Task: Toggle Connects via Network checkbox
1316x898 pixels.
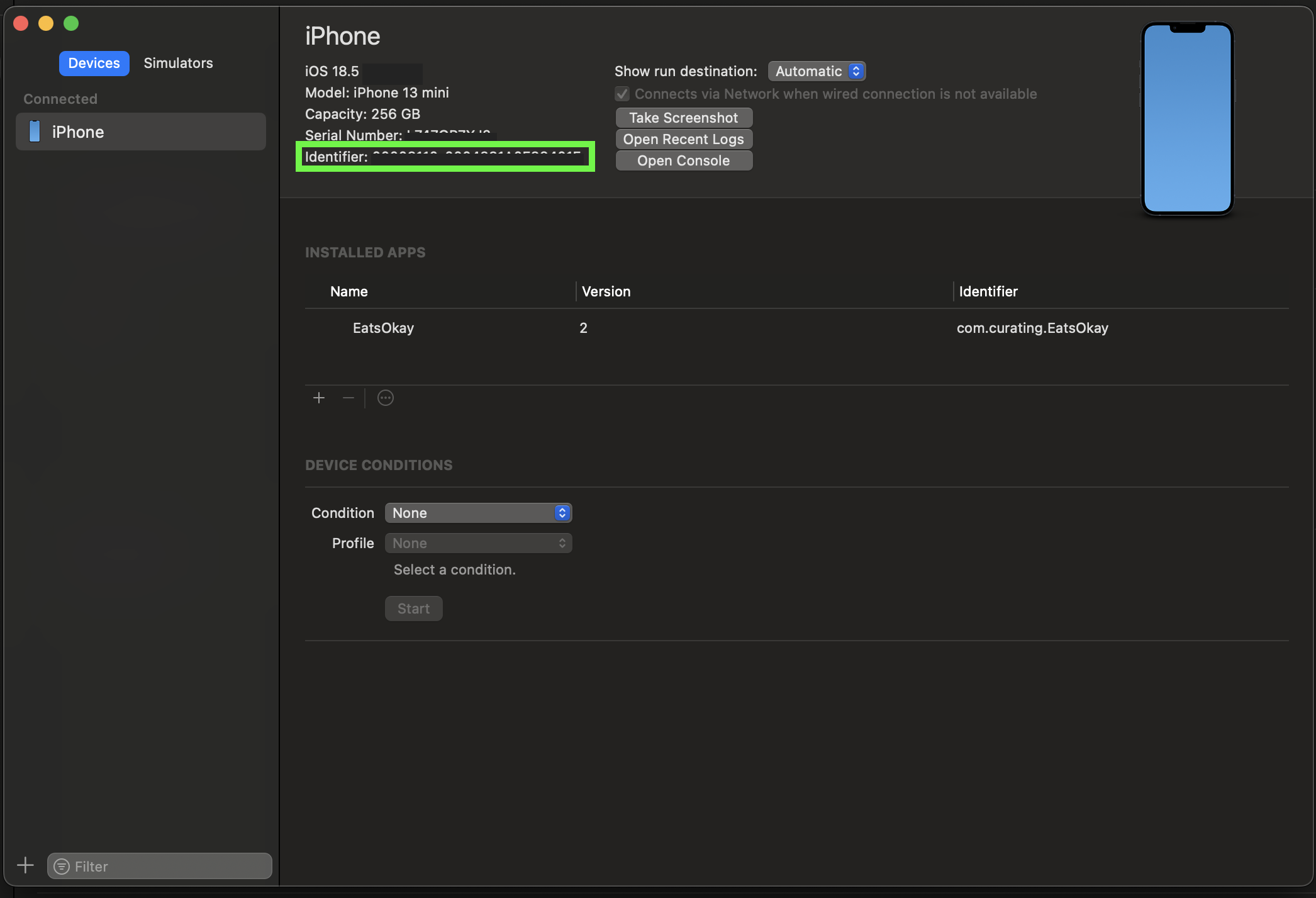Action: (622, 94)
